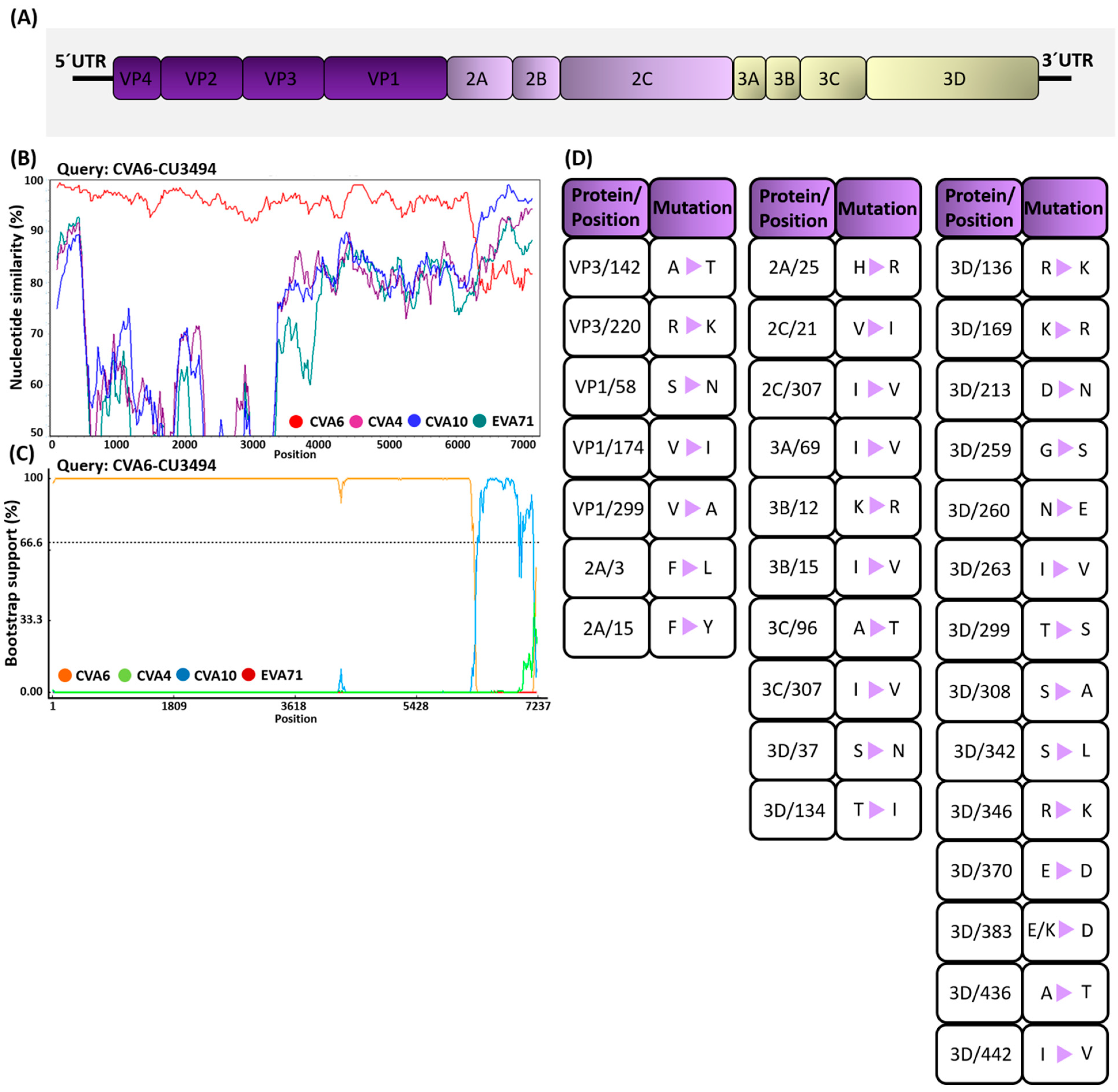The height and width of the screenshot is (1092, 1118).
Task: Click the red CVA6 legend dot
Action: point(296,421)
